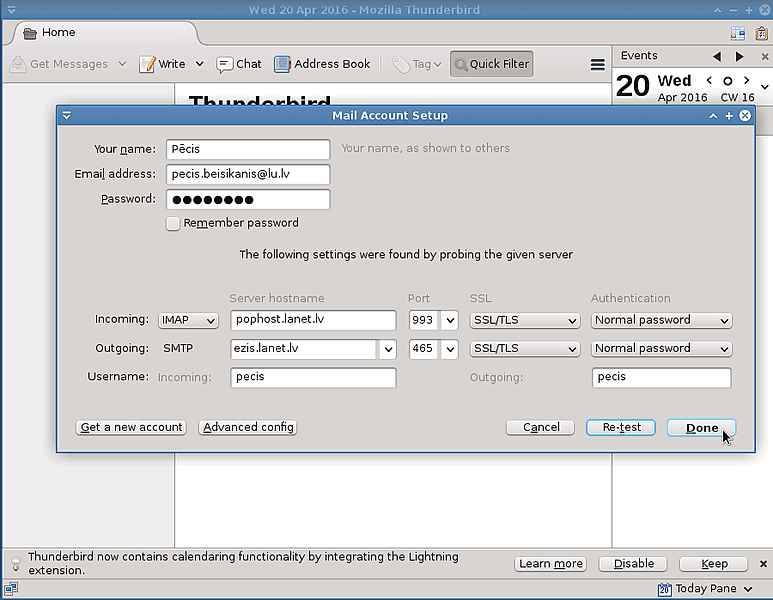Click the Done button
773x600 pixels.
tap(701, 428)
